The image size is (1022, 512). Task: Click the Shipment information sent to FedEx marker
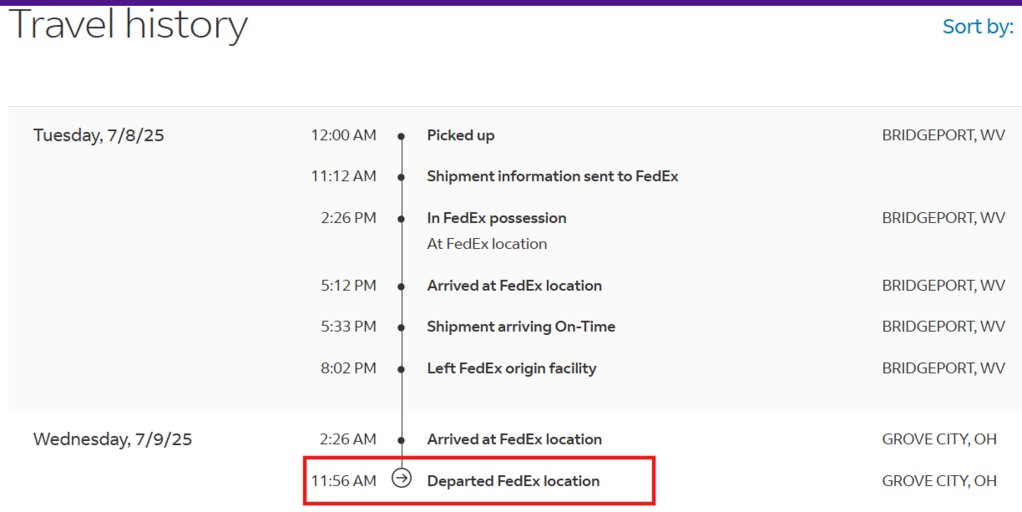[x=402, y=177]
